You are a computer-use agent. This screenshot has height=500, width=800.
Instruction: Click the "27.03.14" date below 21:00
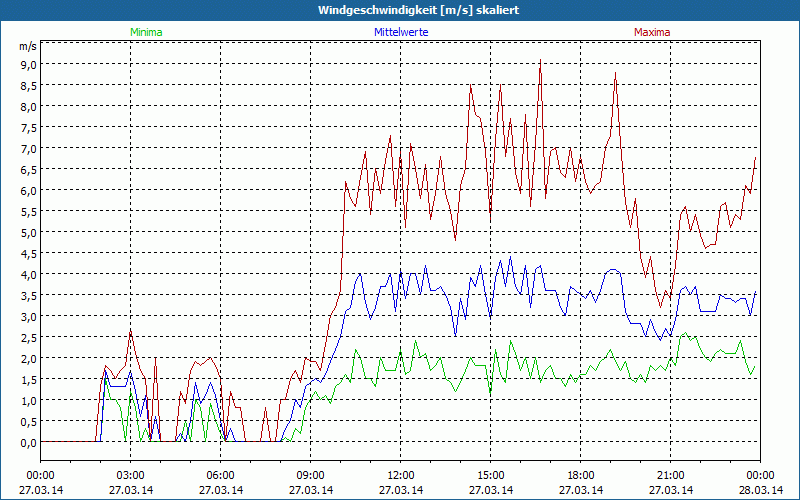(x=670, y=490)
